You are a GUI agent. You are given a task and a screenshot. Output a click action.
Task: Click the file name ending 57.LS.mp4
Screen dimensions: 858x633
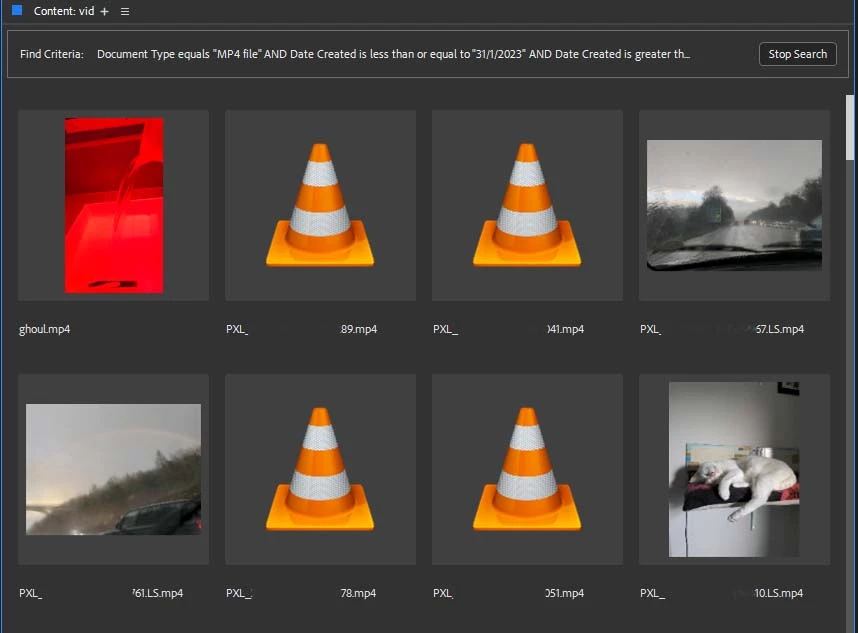[x=722, y=329]
